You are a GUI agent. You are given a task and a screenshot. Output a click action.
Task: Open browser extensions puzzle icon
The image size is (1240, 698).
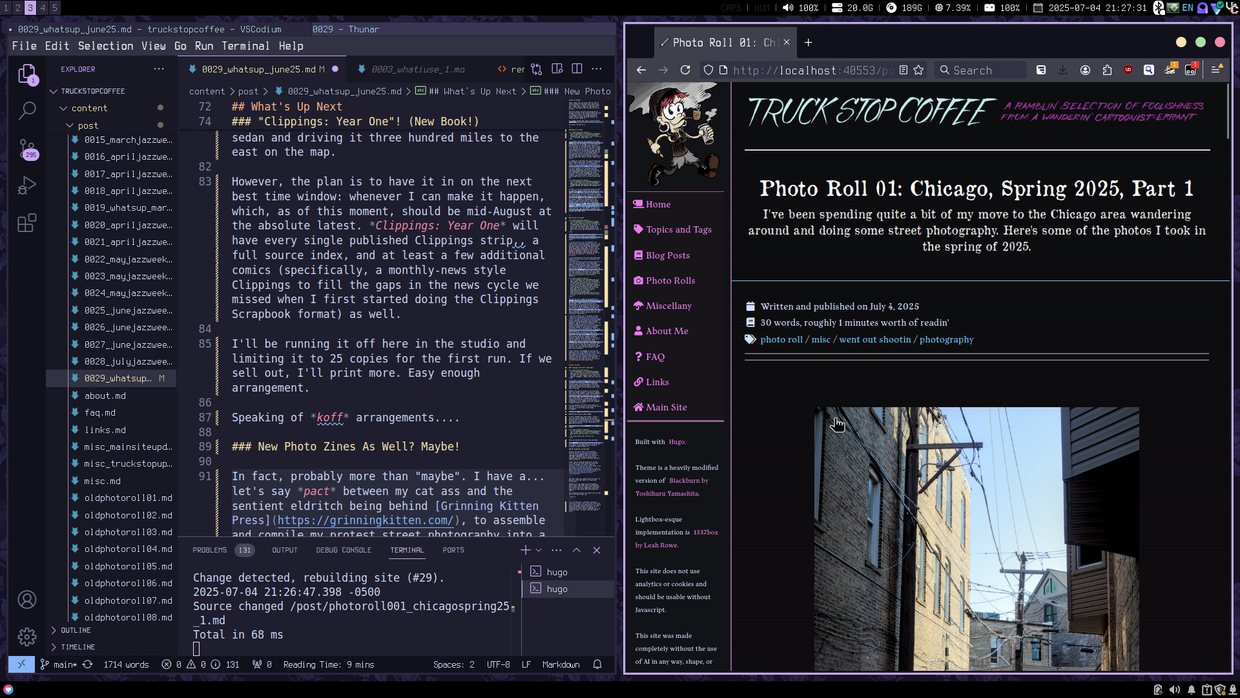click(1107, 70)
